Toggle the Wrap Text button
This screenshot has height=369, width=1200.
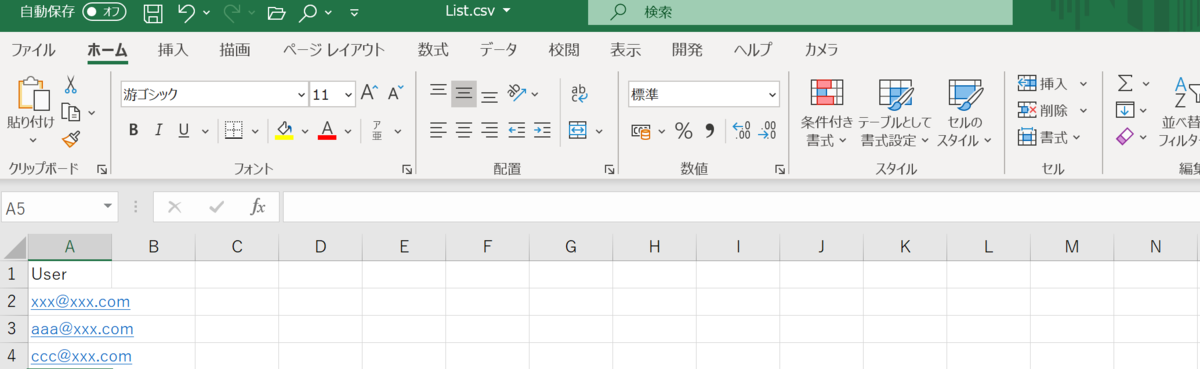tap(579, 94)
